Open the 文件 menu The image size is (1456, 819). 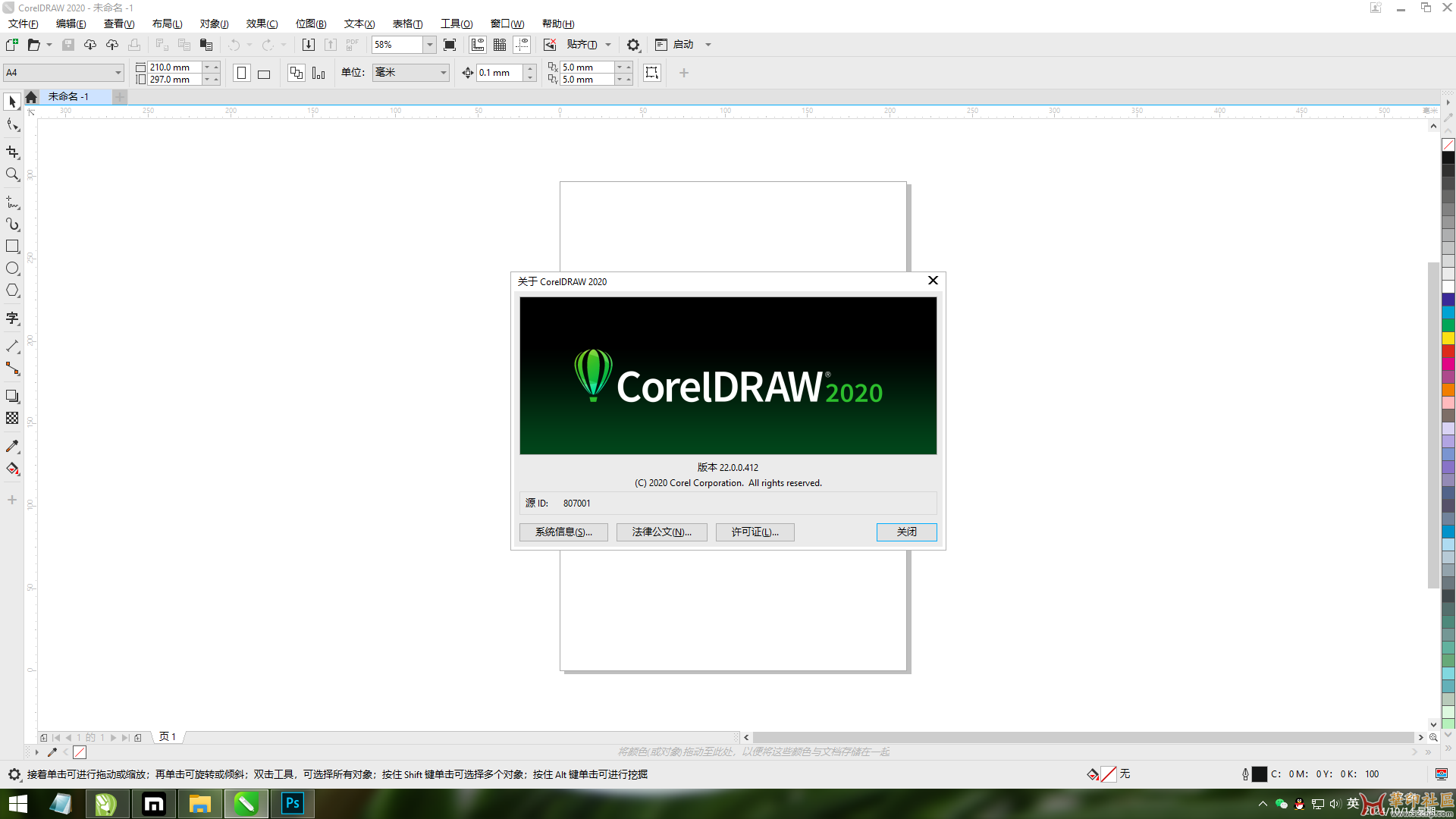pos(24,24)
